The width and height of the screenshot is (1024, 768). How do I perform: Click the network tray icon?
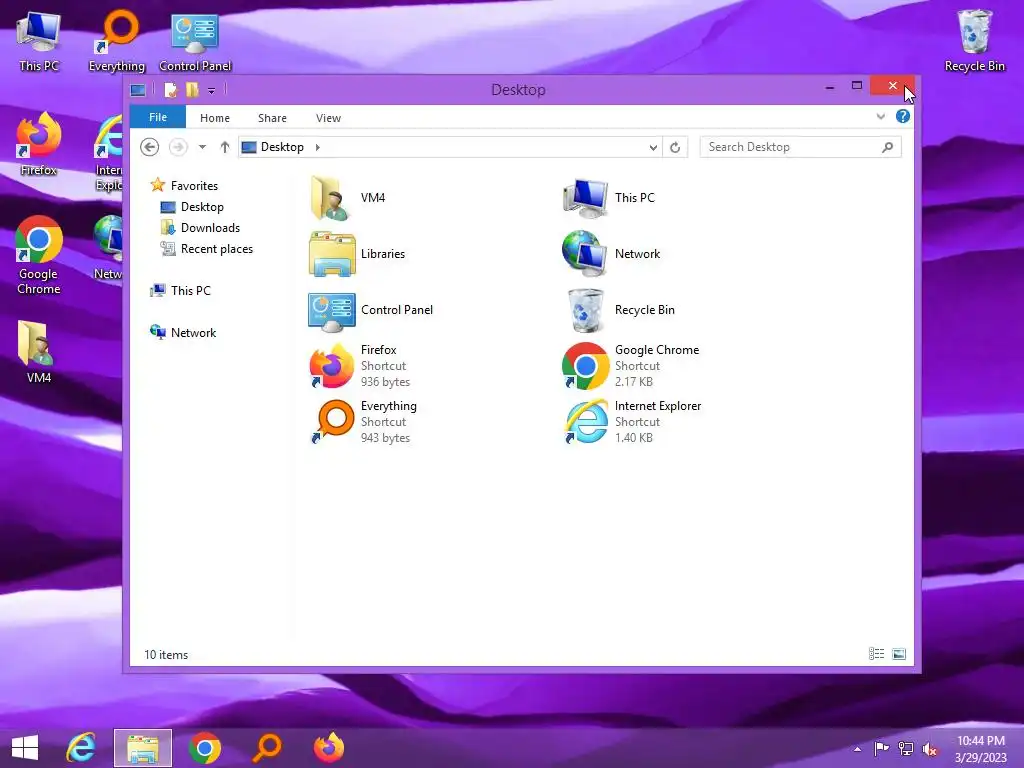[906, 749]
